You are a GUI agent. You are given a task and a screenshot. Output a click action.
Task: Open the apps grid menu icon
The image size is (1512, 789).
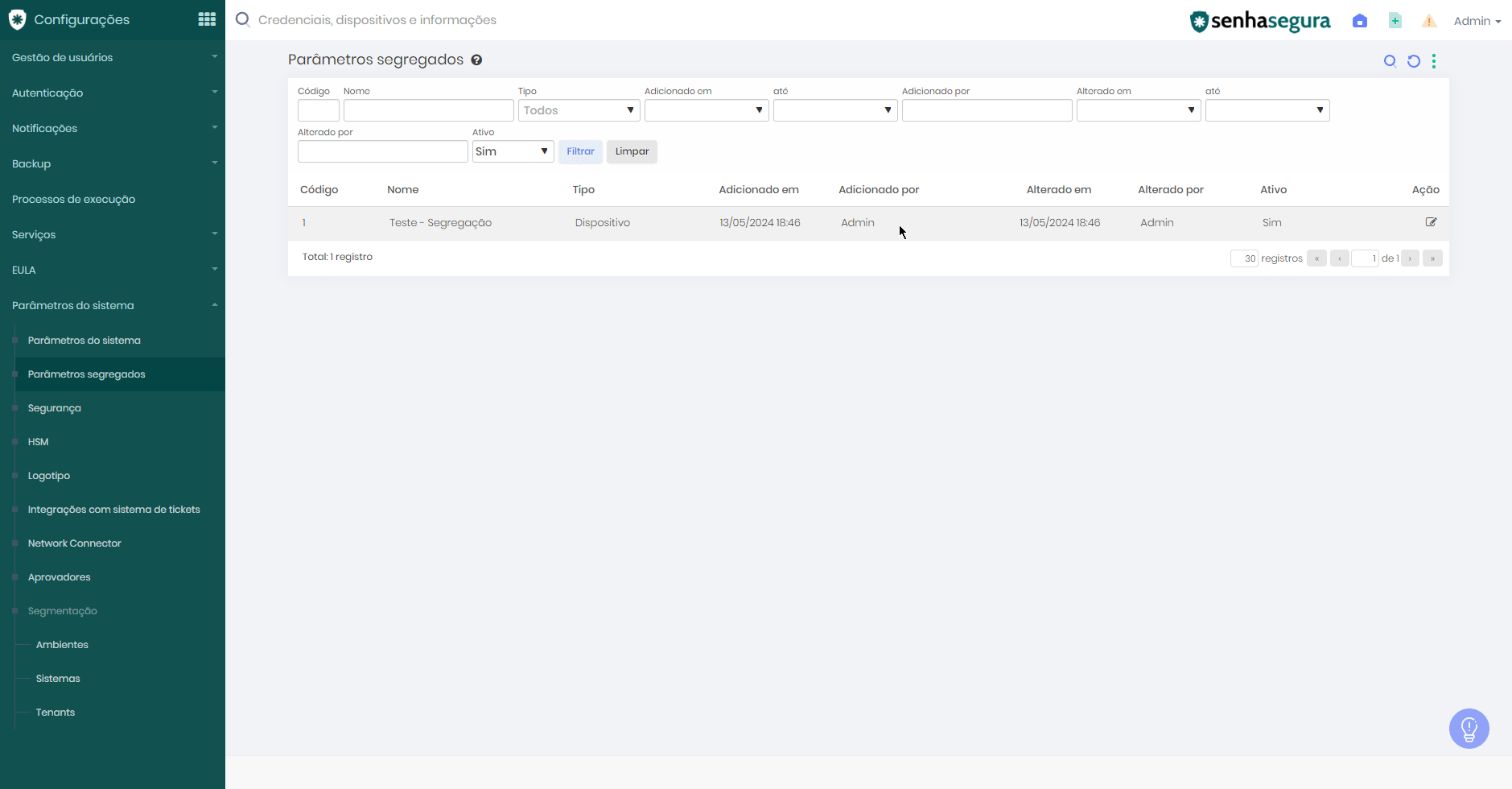pos(207,19)
